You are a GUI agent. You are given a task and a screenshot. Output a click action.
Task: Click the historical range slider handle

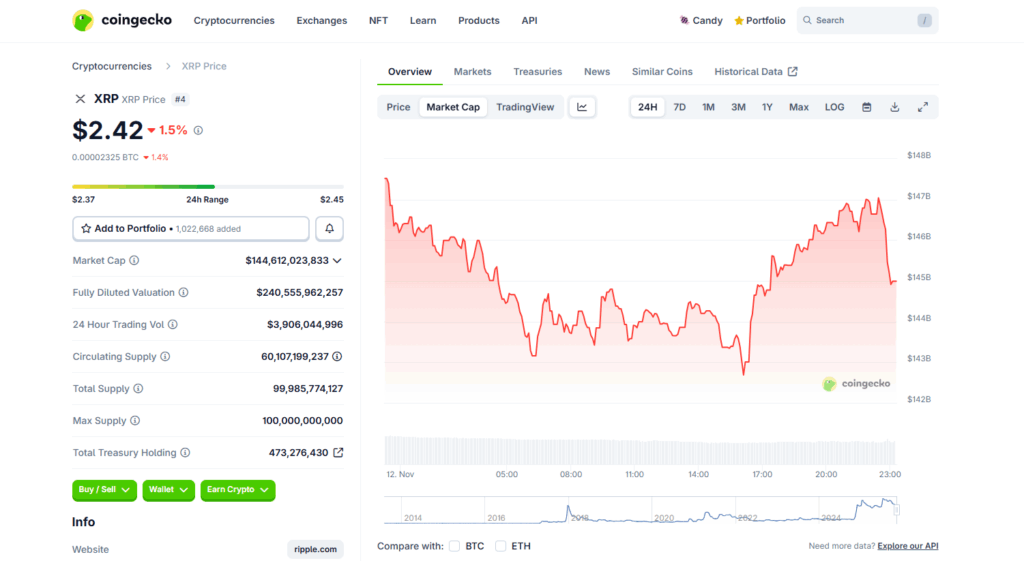896,510
